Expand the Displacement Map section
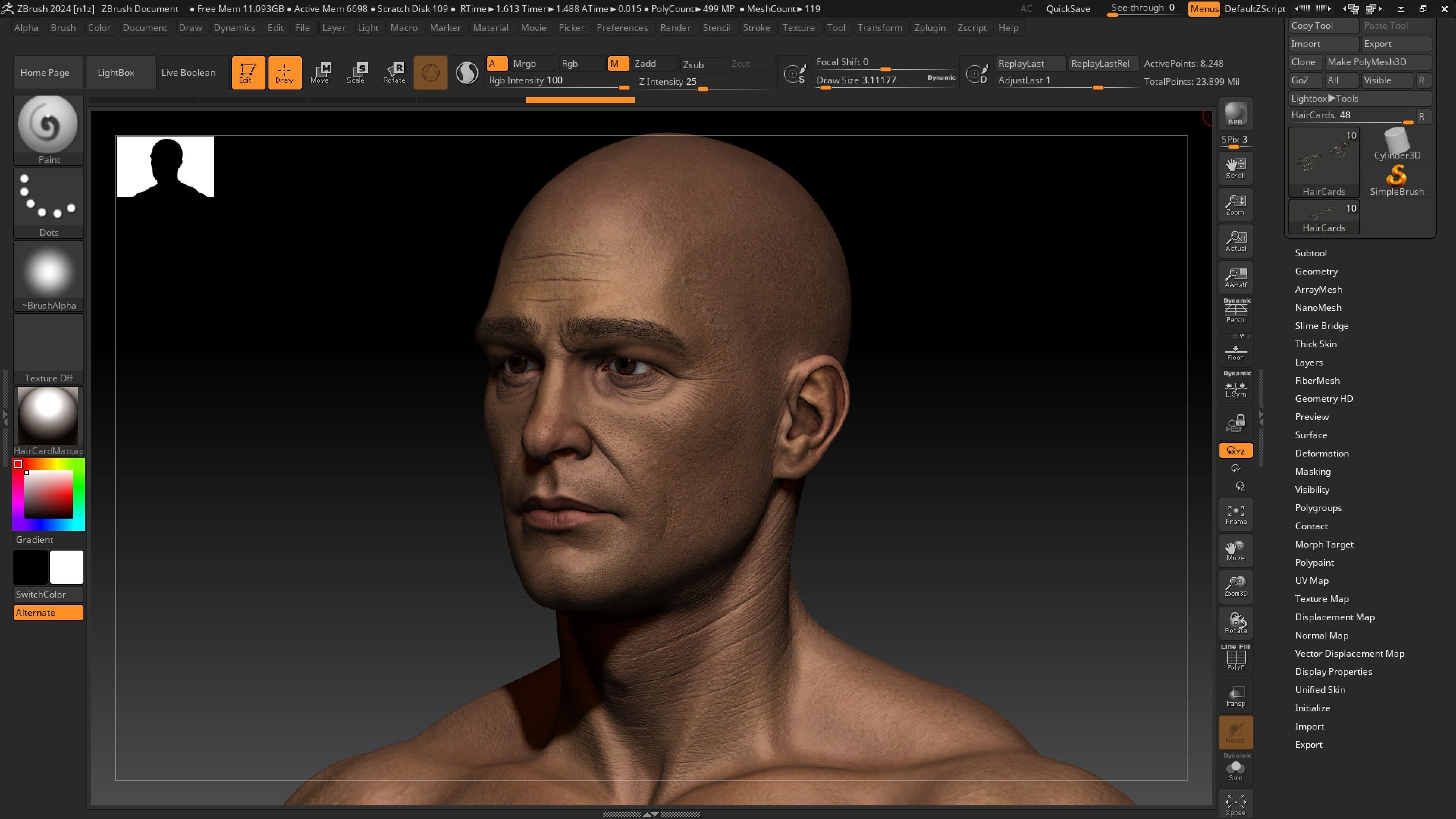 [x=1335, y=617]
